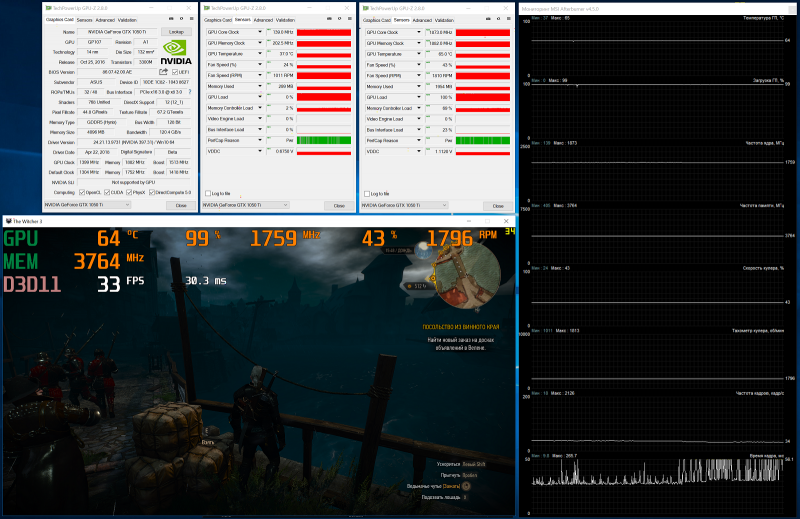
Task: Open GPU Core Clock dropdown beside 139.0 MHz
Action: [x=260, y=32]
